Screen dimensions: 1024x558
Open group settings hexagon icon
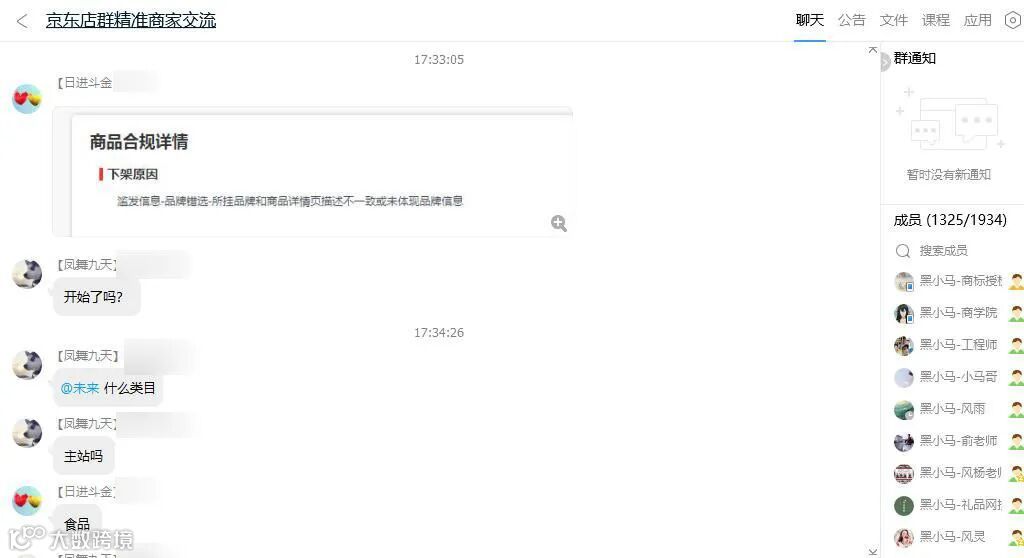click(1013, 20)
